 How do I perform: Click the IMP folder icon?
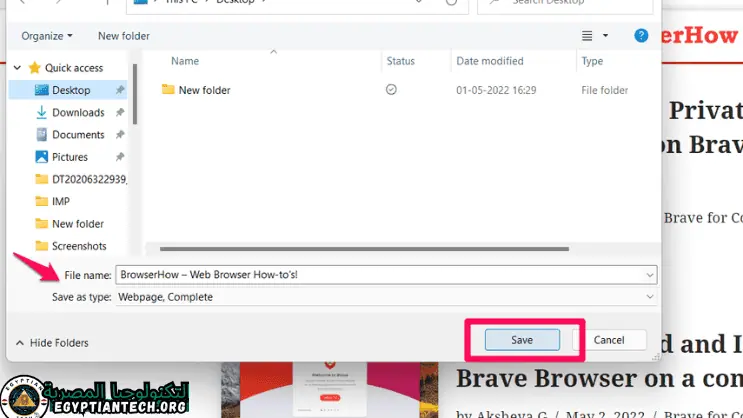(x=42, y=201)
